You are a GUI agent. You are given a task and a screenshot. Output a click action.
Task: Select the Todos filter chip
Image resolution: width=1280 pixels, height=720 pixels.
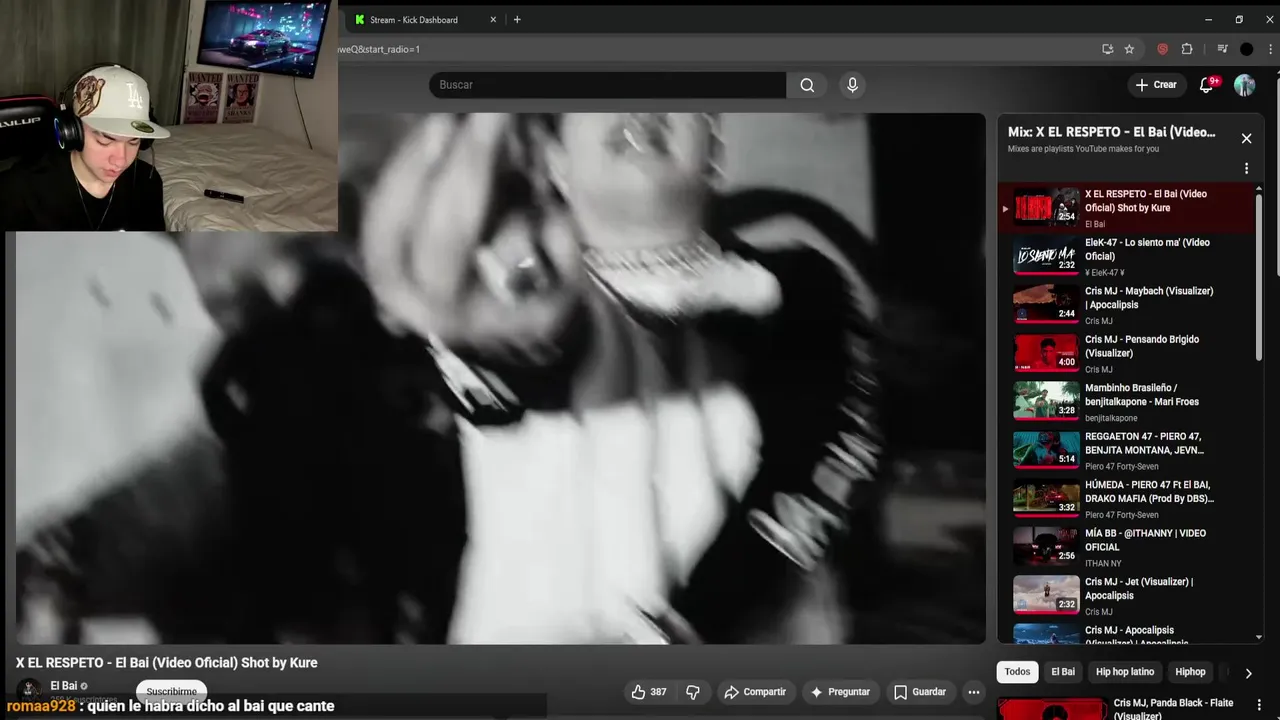[x=1017, y=672]
